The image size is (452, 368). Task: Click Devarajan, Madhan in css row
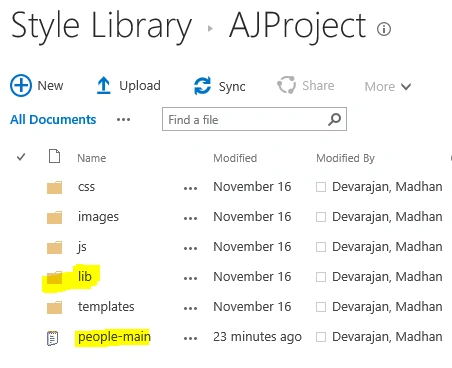point(387,187)
